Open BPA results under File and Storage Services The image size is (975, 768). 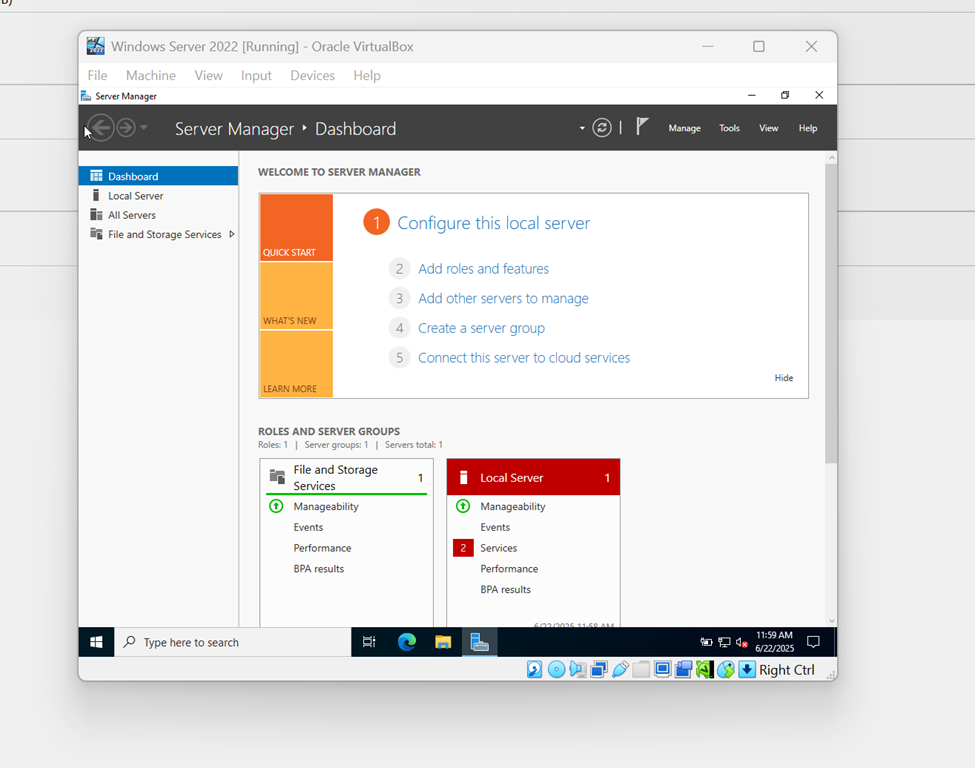318,568
